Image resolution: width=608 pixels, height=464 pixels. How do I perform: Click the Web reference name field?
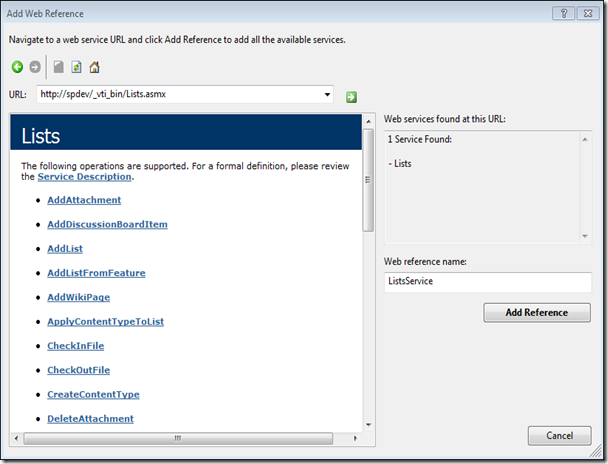pos(488,282)
